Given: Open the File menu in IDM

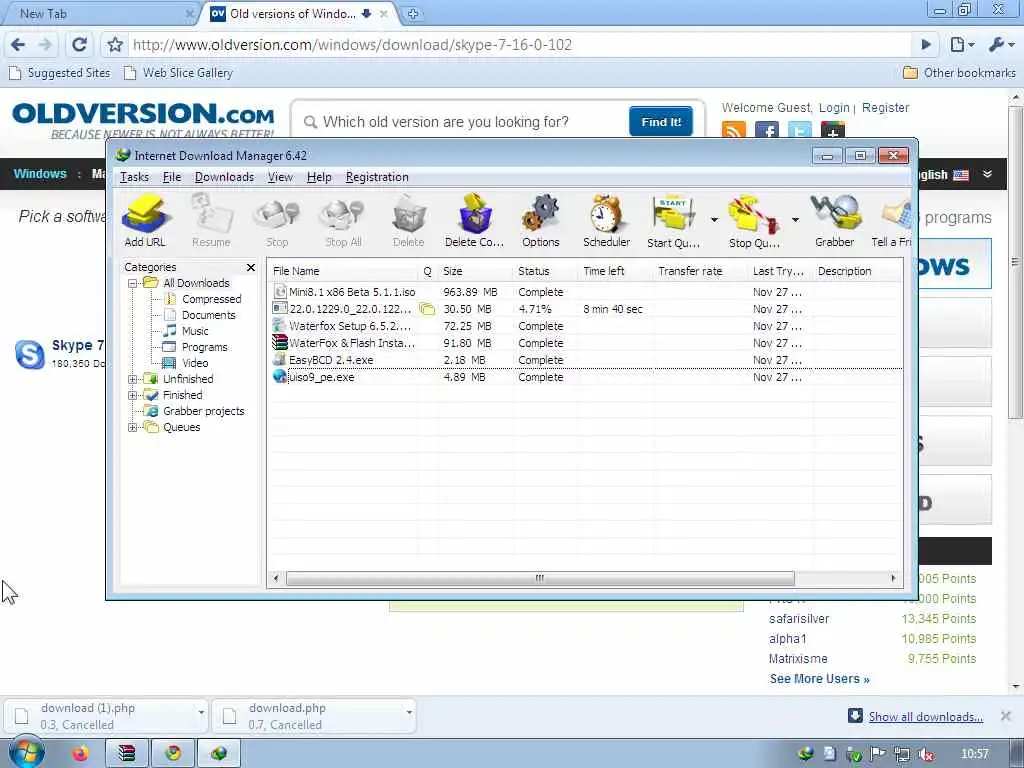Looking at the screenshot, I should click(172, 177).
